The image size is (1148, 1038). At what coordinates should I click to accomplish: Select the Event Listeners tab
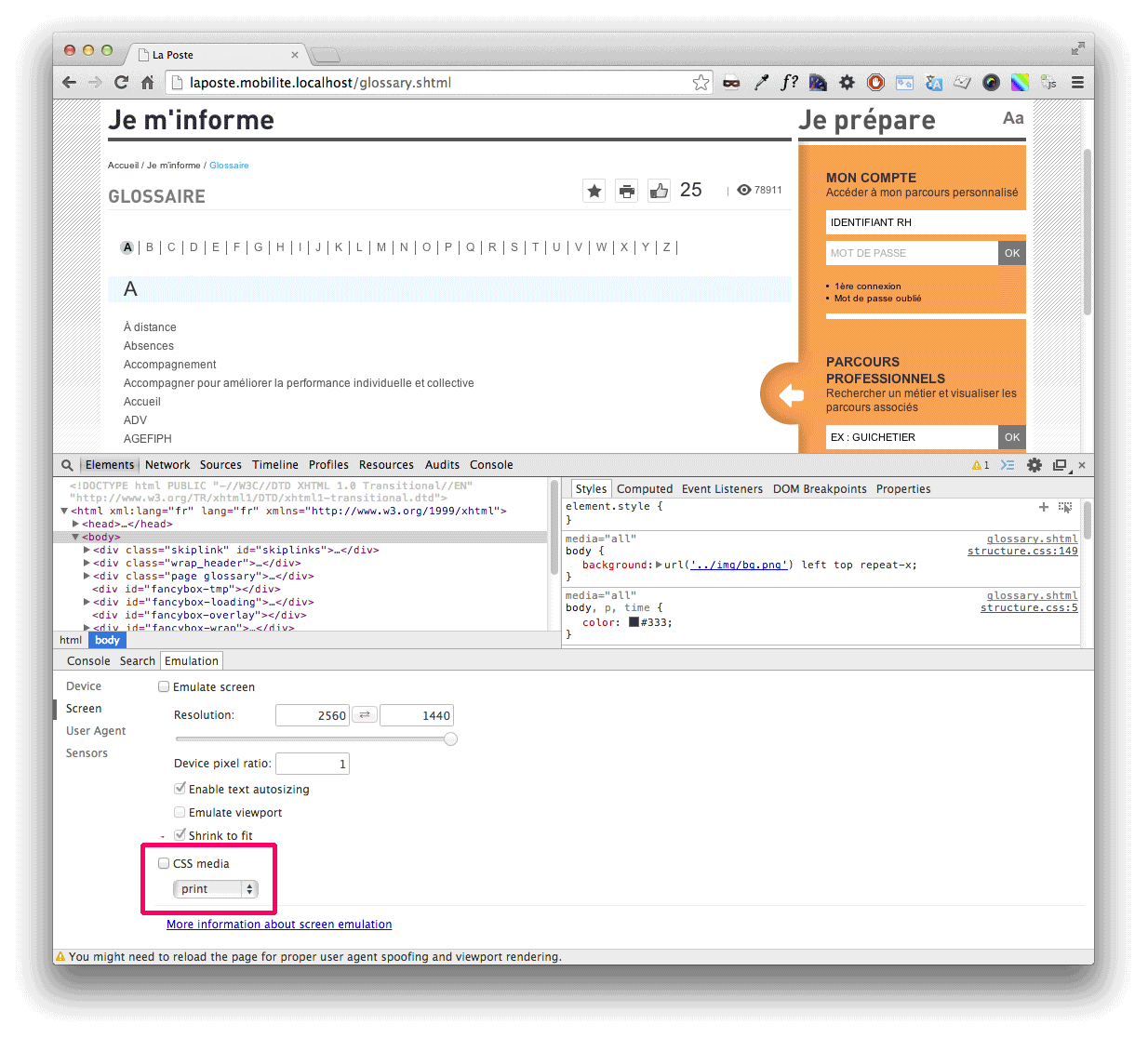722,489
